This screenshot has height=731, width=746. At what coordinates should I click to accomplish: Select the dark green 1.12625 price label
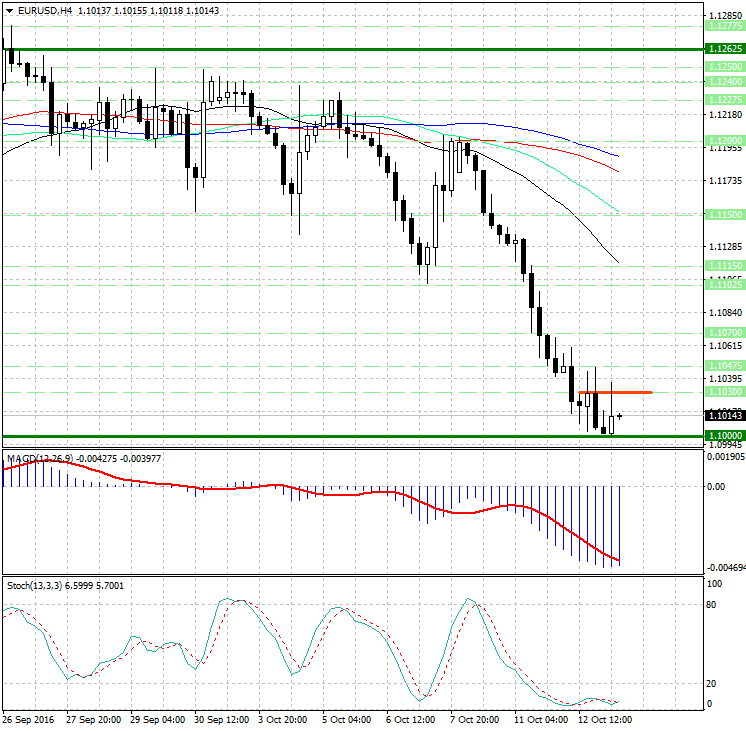pyautogui.click(x=723, y=49)
